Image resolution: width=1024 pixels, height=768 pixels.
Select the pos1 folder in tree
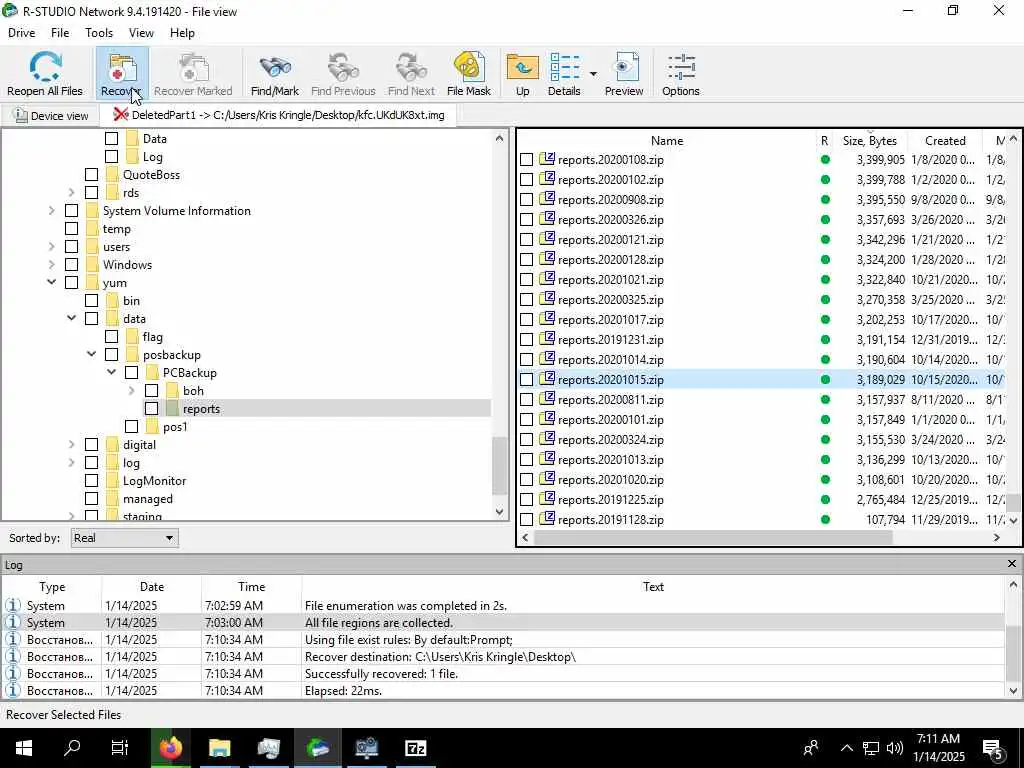[x=175, y=426]
